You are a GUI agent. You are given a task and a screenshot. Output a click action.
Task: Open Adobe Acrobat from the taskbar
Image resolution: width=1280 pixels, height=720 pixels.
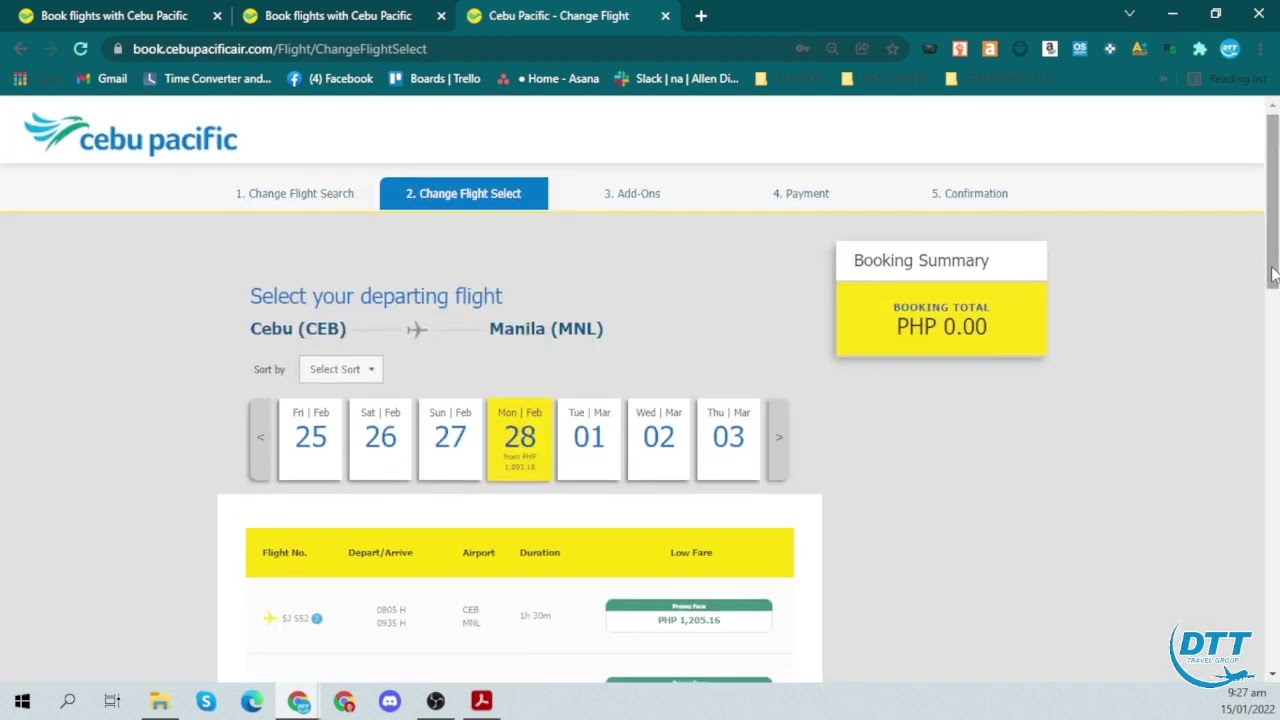(x=481, y=701)
